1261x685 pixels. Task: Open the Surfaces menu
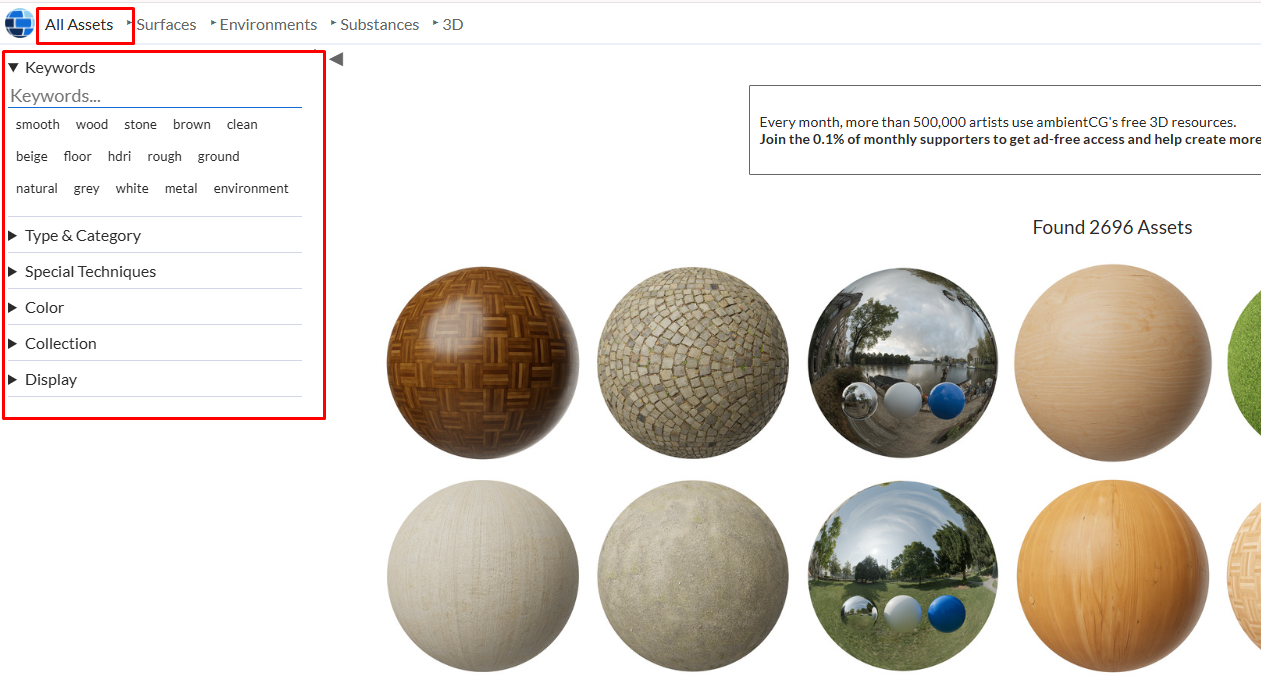point(166,24)
